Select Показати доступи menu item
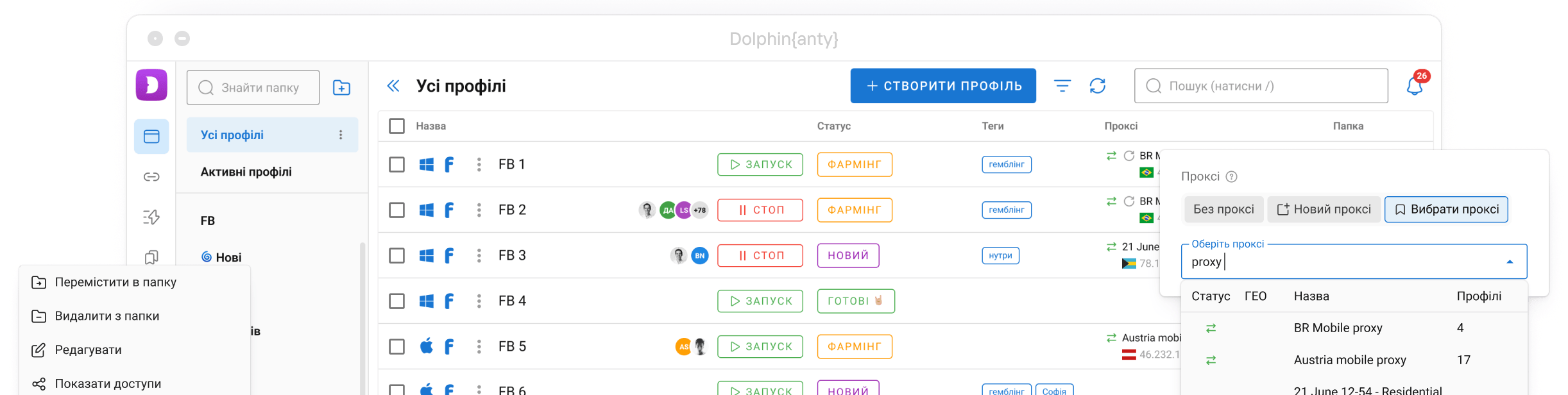The height and width of the screenshot is (395, 1568). (135, 383)
